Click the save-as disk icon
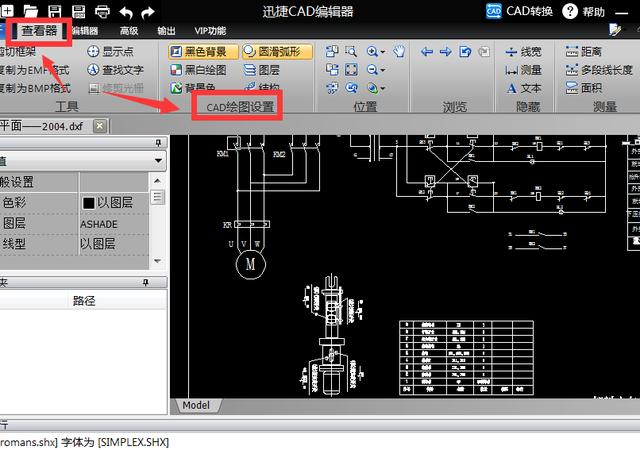The image size is (640, 450). point(78,11)
